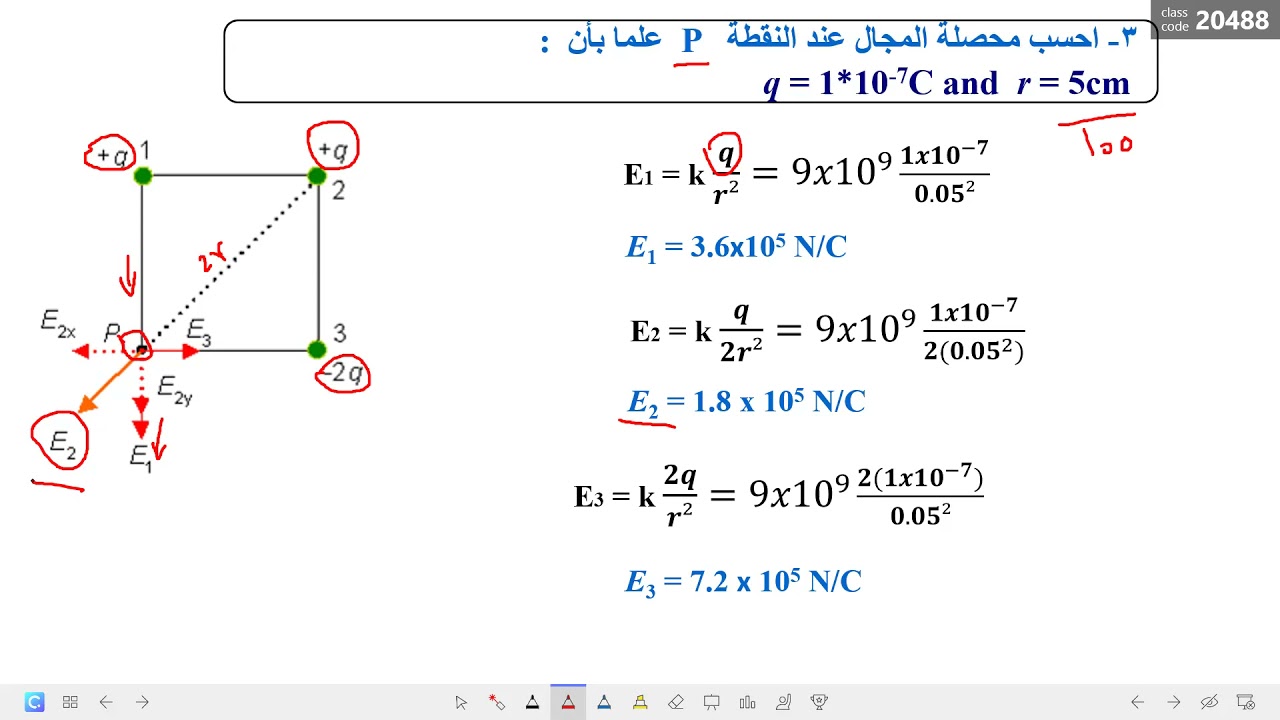This screenshot has height=720, width=1280.
Task: Go to next slide using left toolbar arrow
Action: tap(142, 702)
